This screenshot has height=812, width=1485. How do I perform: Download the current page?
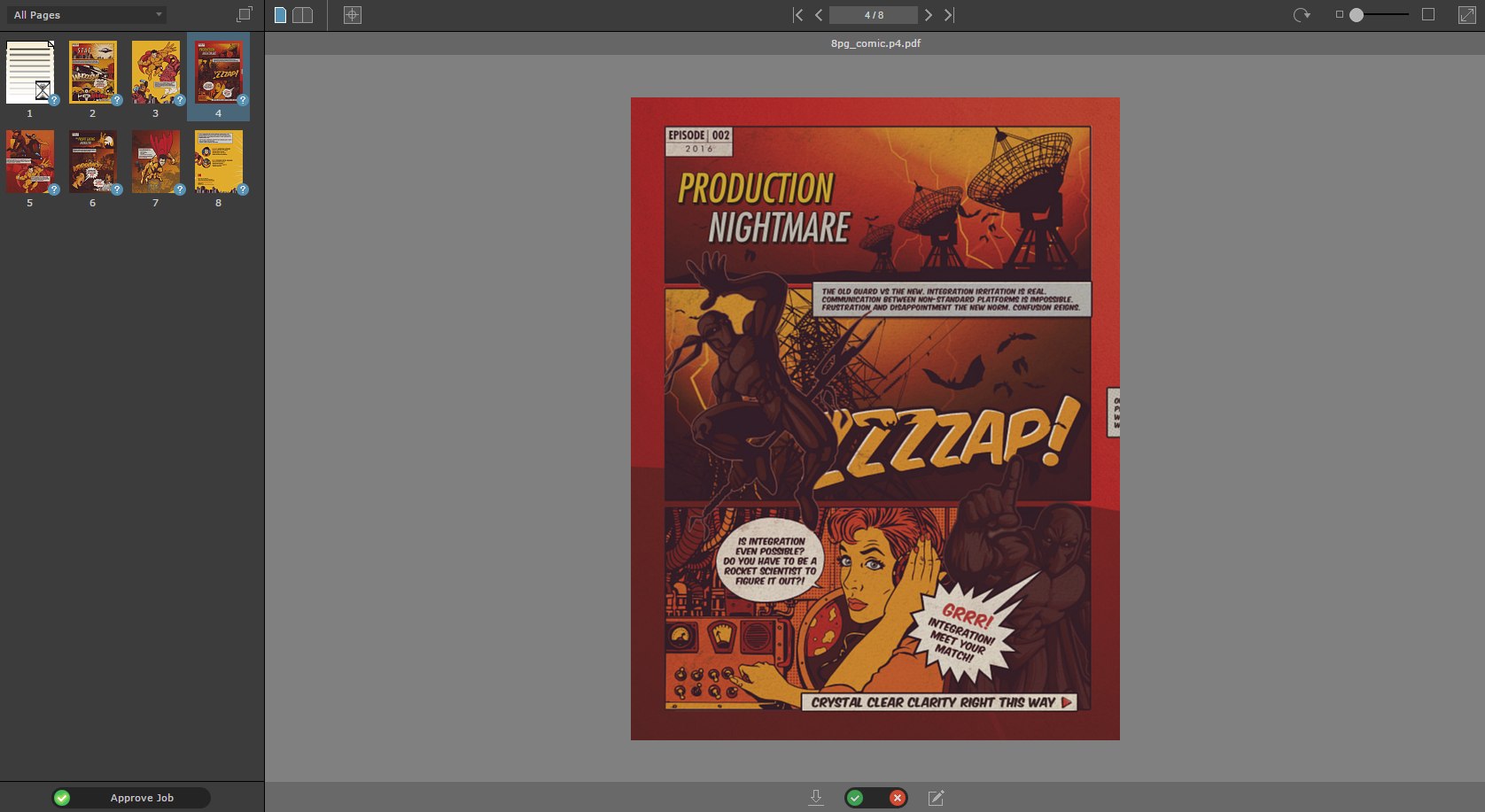coord(815,798)
